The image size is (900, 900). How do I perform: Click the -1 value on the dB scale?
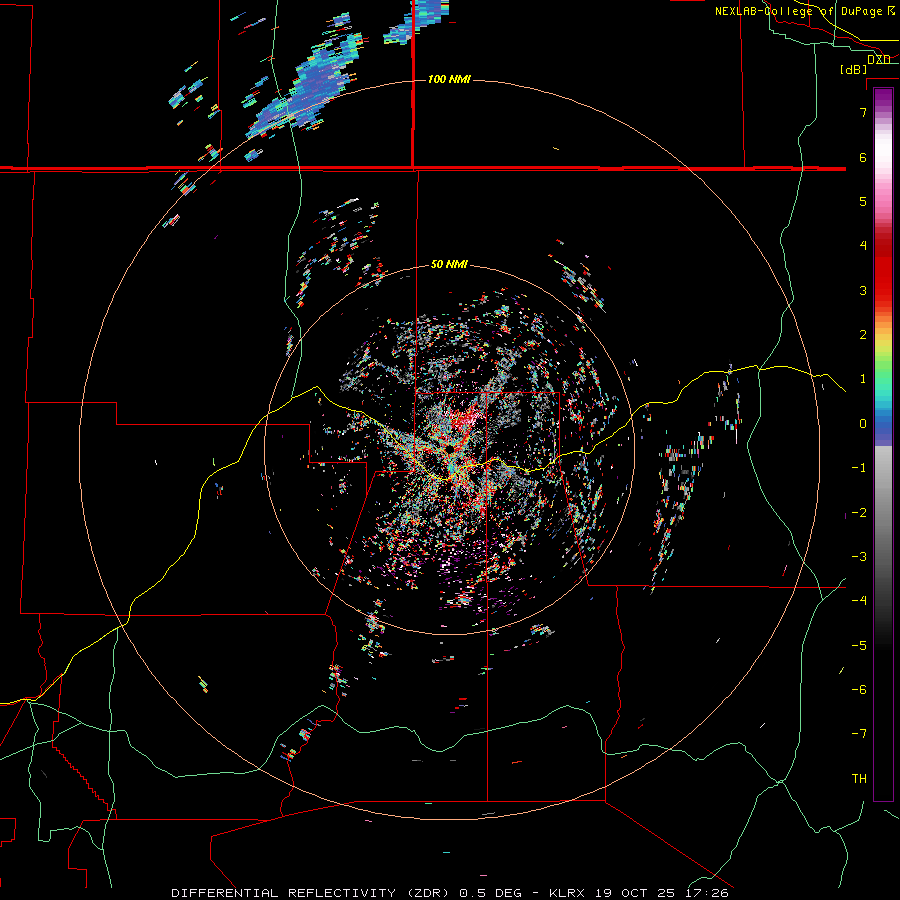coord(859,468)
